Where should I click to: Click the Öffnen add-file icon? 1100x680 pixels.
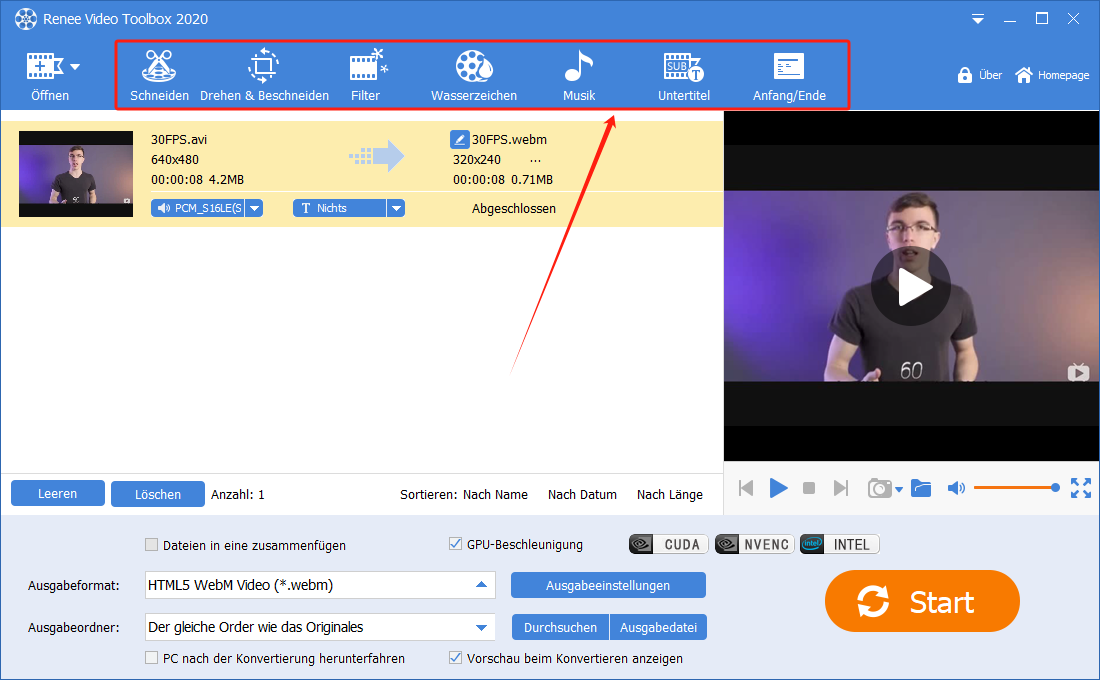pos(45,67)
